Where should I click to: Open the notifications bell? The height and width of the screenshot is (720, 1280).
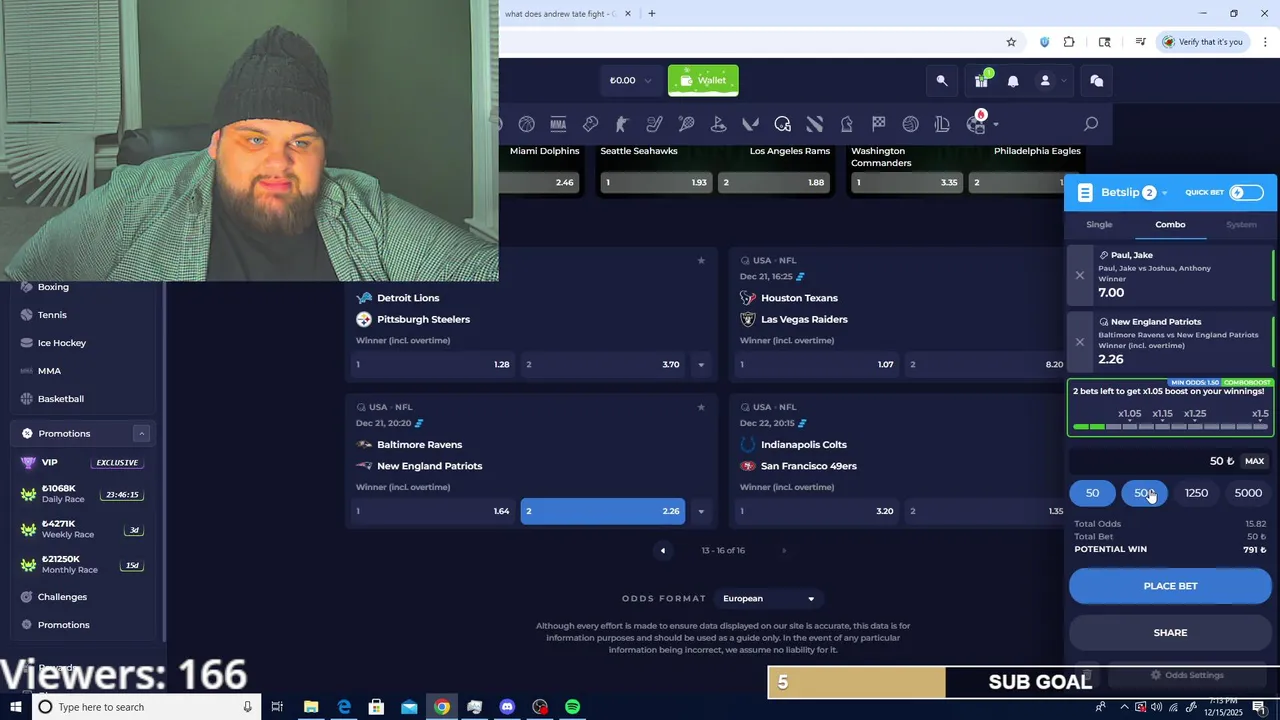(x=1013, y=81)
